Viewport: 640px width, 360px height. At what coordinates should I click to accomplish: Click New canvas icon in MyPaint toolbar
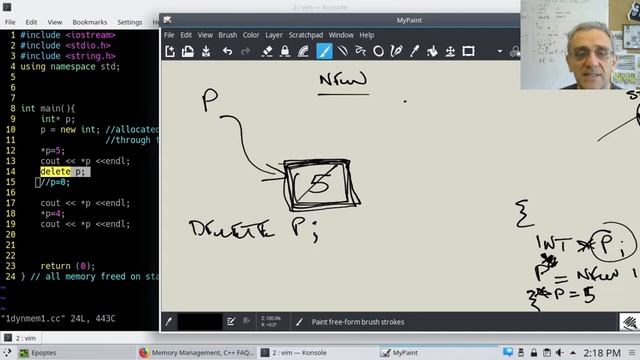click(170, 51)
